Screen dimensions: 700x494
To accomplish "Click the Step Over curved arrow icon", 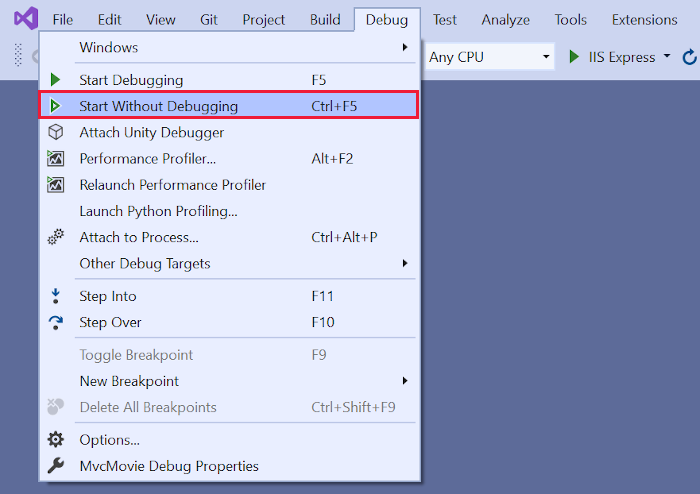I will pyautogui.click(x=56, y=322).
